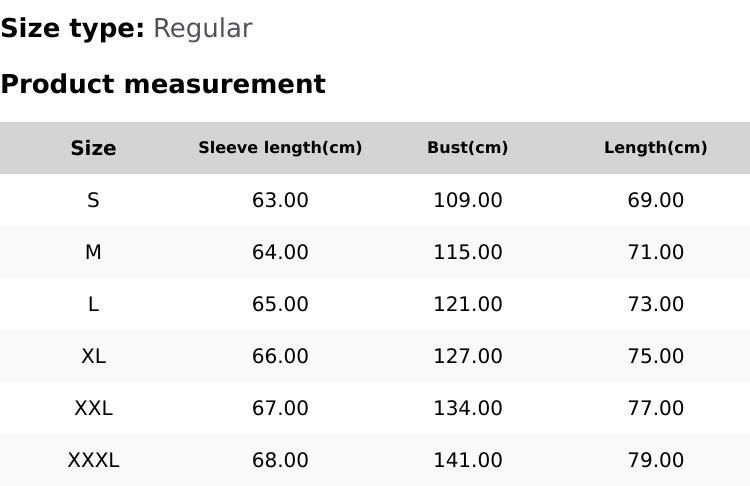Click the Bust(cm) column header
This screenshot has height=486, width=750.
(x=467, y=148)
